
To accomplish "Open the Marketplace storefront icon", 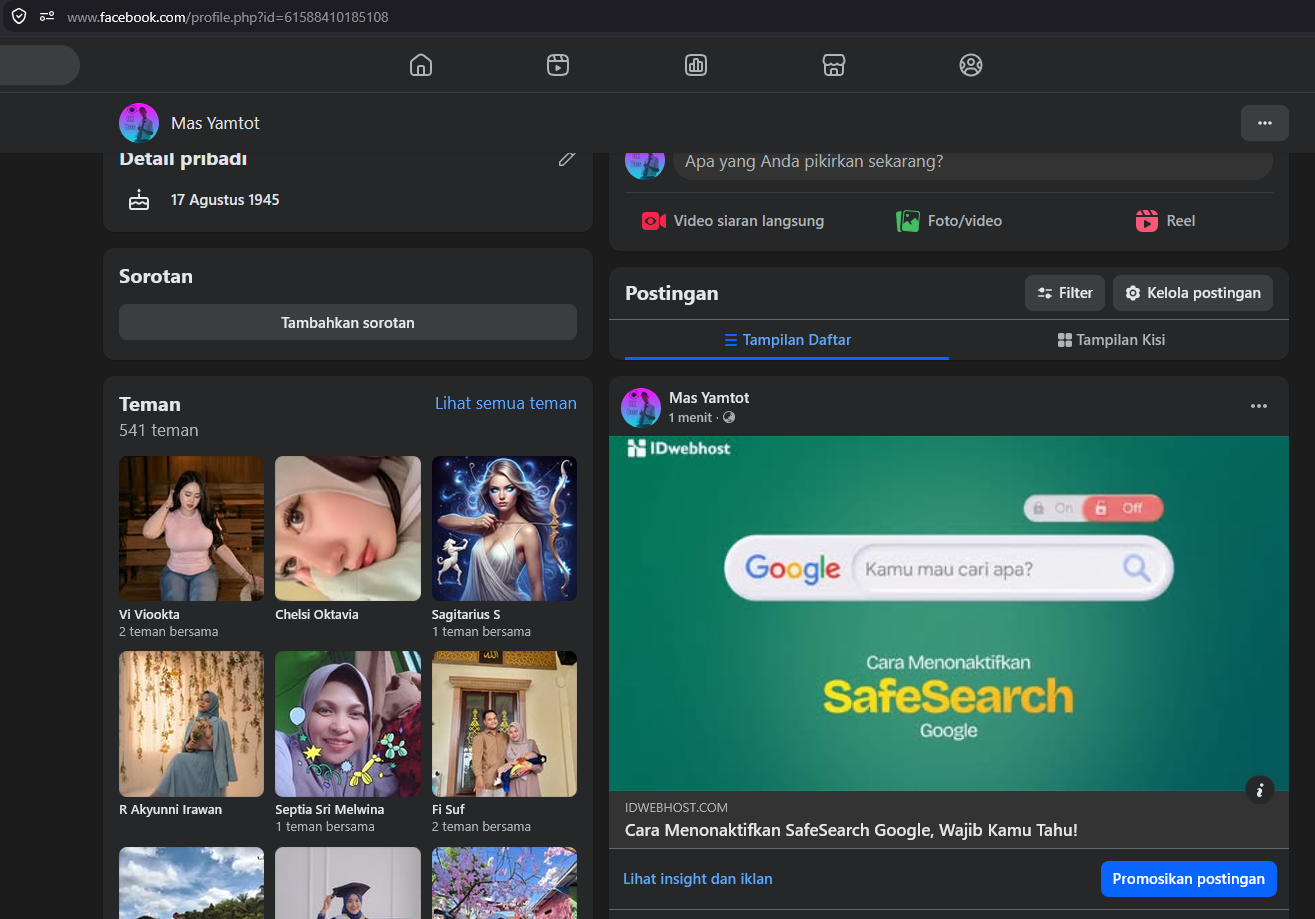I will coord(834,65).
